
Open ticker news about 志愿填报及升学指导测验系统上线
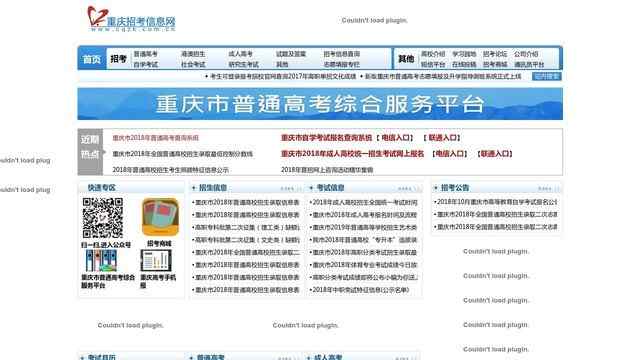(443, 76)
